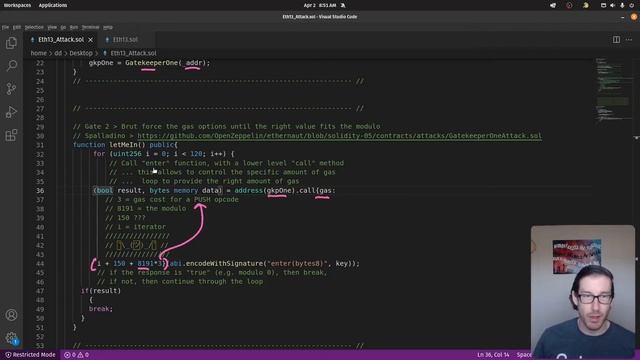Click the notification bell in top bar
This screenshot has height=360, width=640.
343,5
